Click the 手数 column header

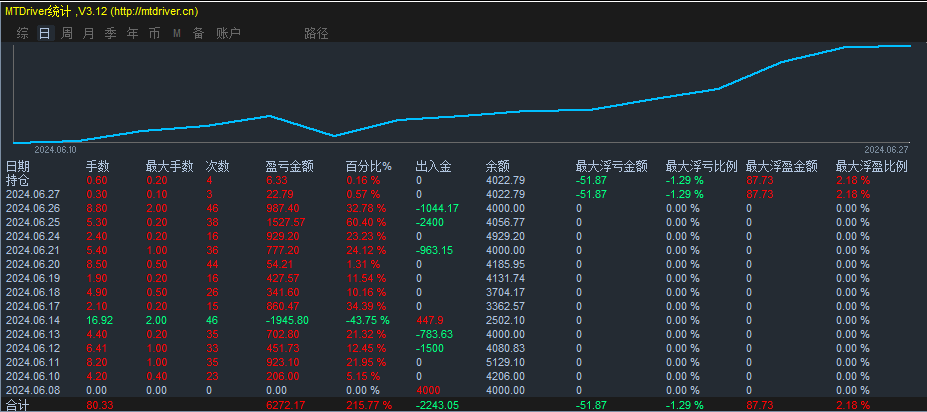click(98, 167)
